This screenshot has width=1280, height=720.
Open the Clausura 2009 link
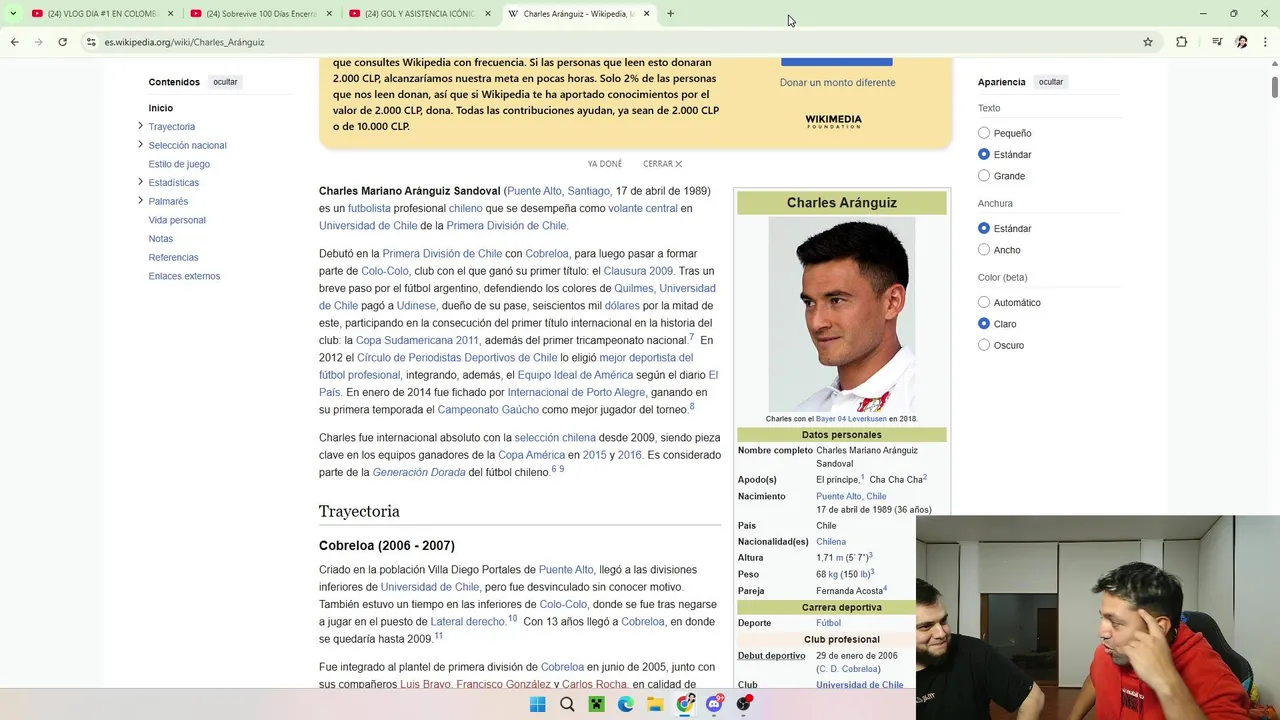point(638,271)
